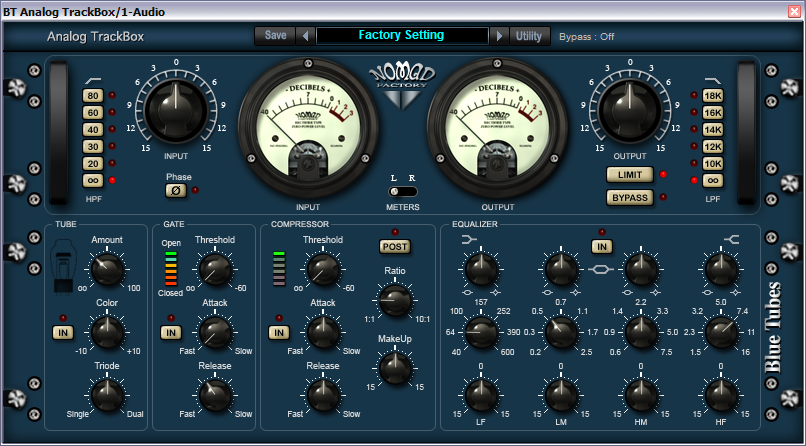
Task: Click the large INPUT gain knob
Action: pyautogui.click(x=176, y=110)
